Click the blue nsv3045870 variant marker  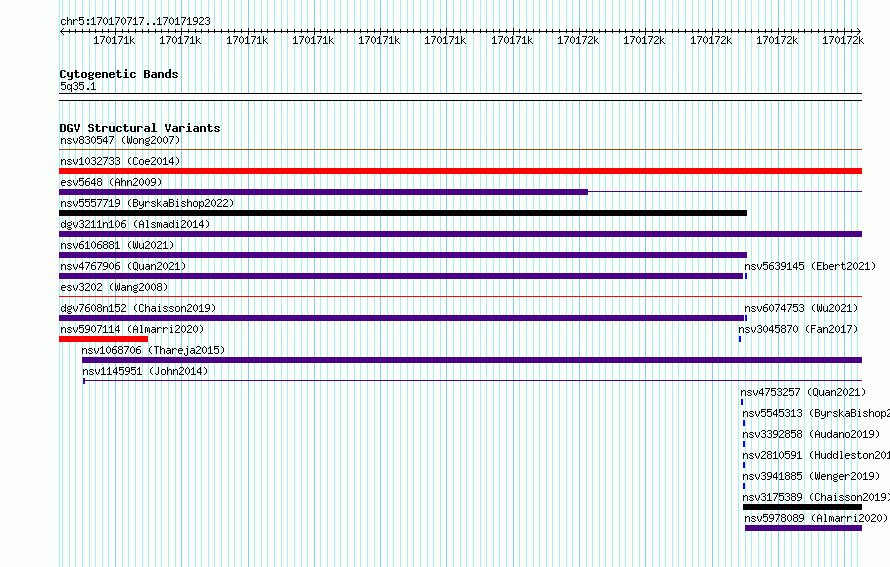740,339
